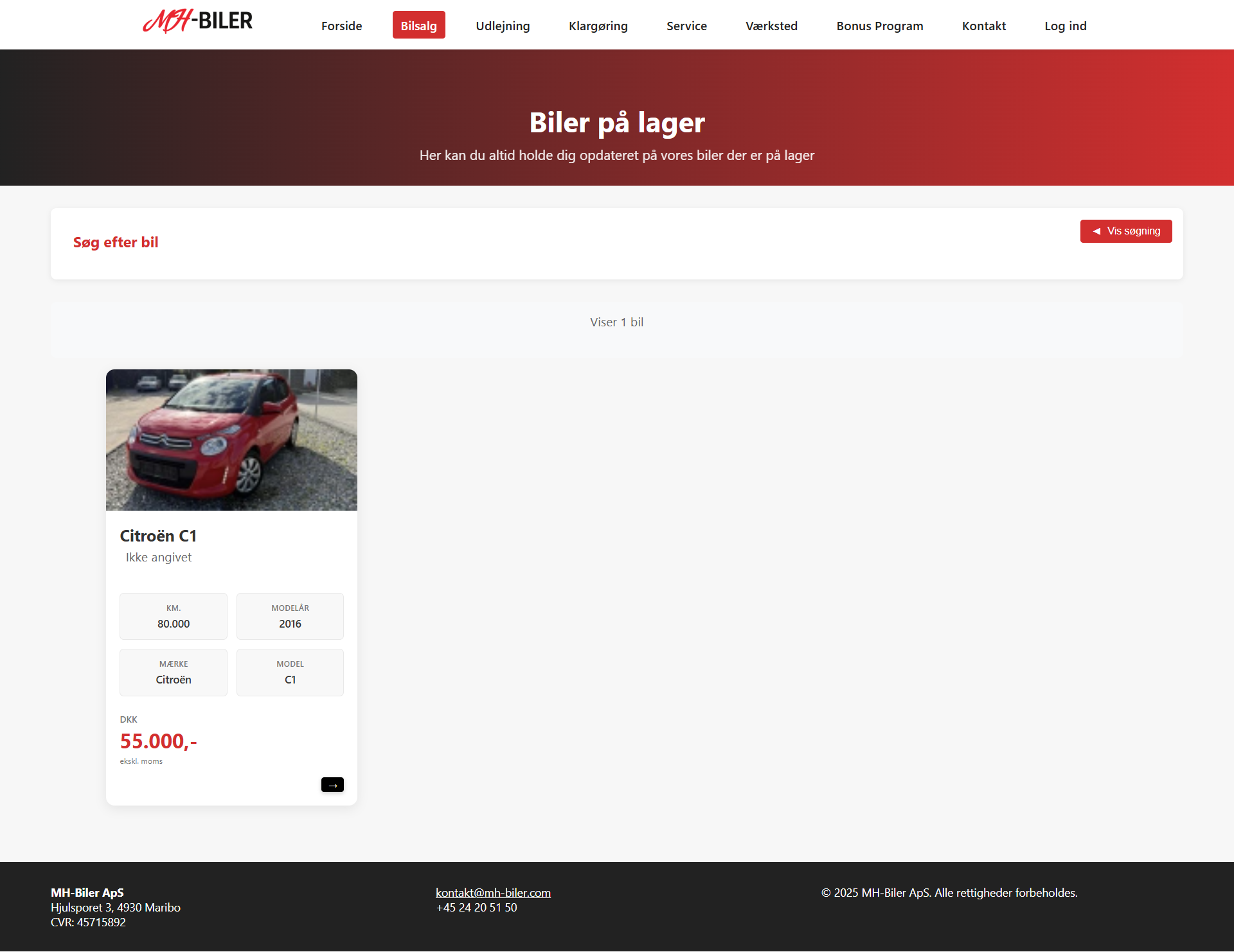The width and height of the screenshot is (1234, 952).
Task: Expand search panel with Vis søgning
Action: [x=1126, y=231]
